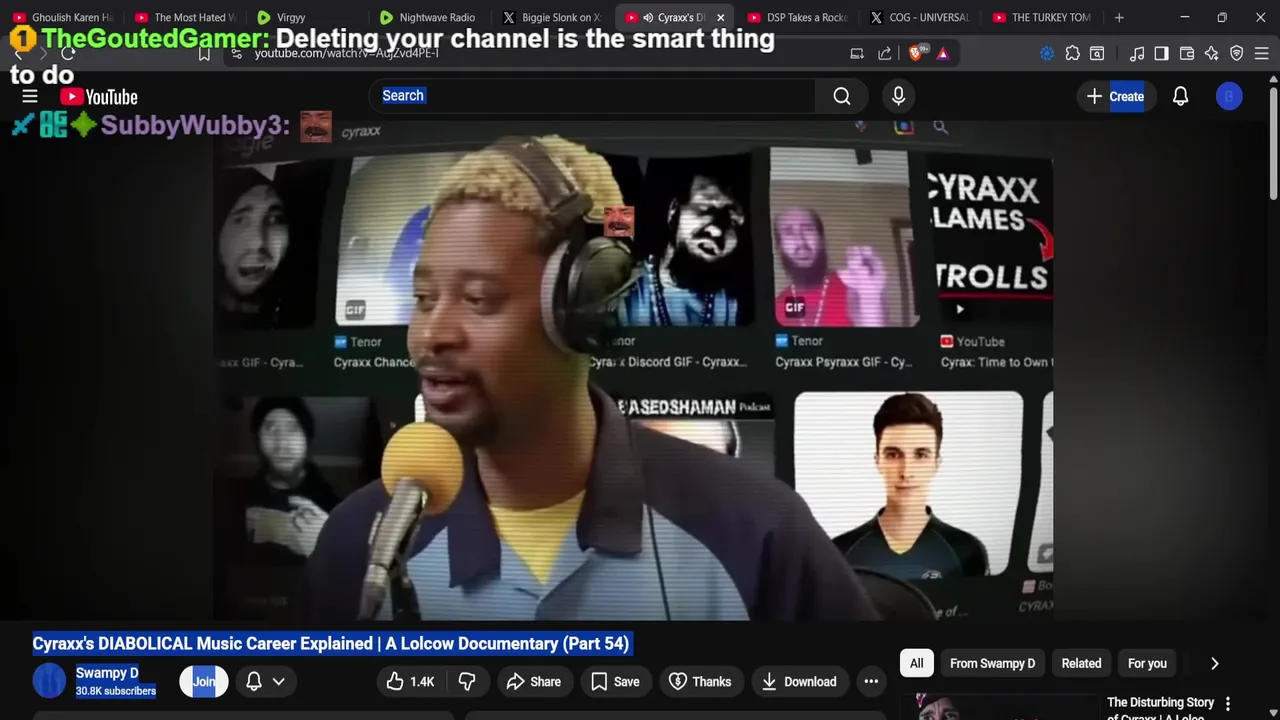1280x720 pixels.
Task: Save video to a playlist
Action: click(615, 681)
